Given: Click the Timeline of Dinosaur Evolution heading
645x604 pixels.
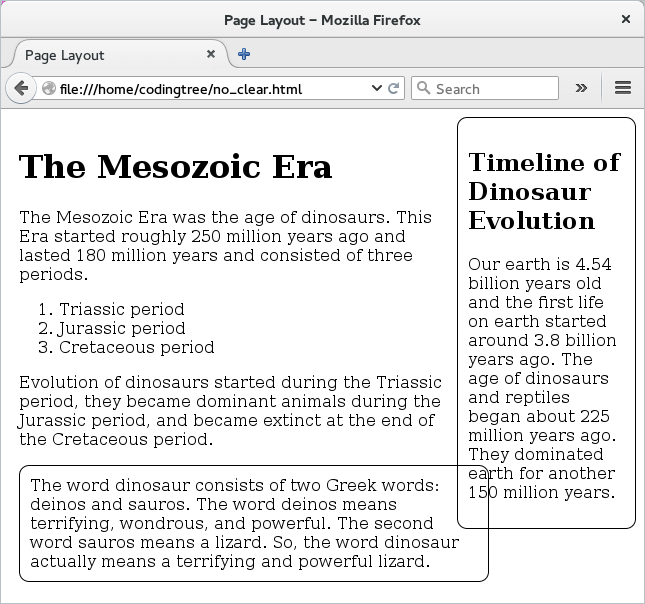Looking at the screenshot, I should pyautogui.click(x=544, y=191).
